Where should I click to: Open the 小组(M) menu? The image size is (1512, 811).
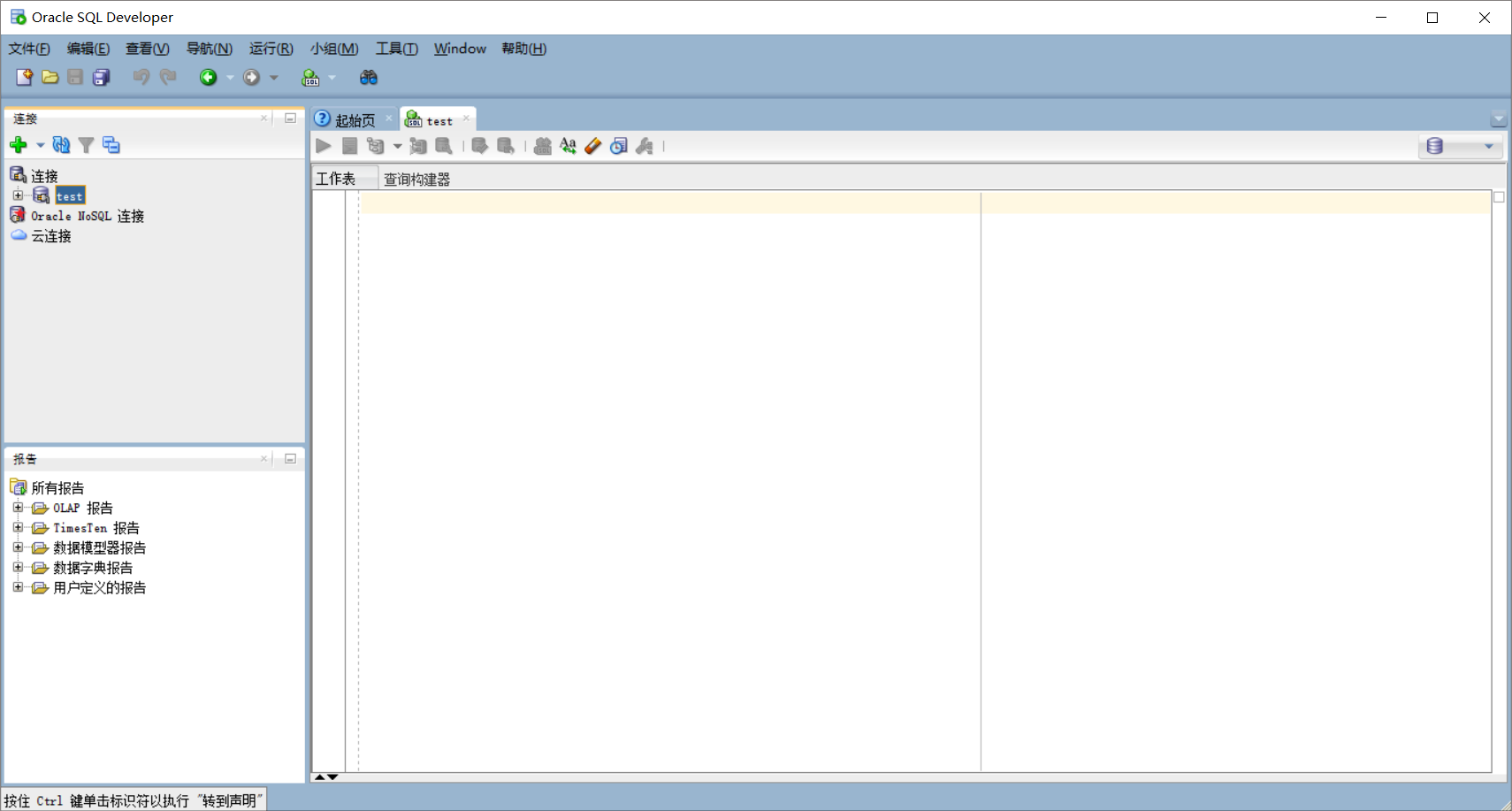coord(334,49)
